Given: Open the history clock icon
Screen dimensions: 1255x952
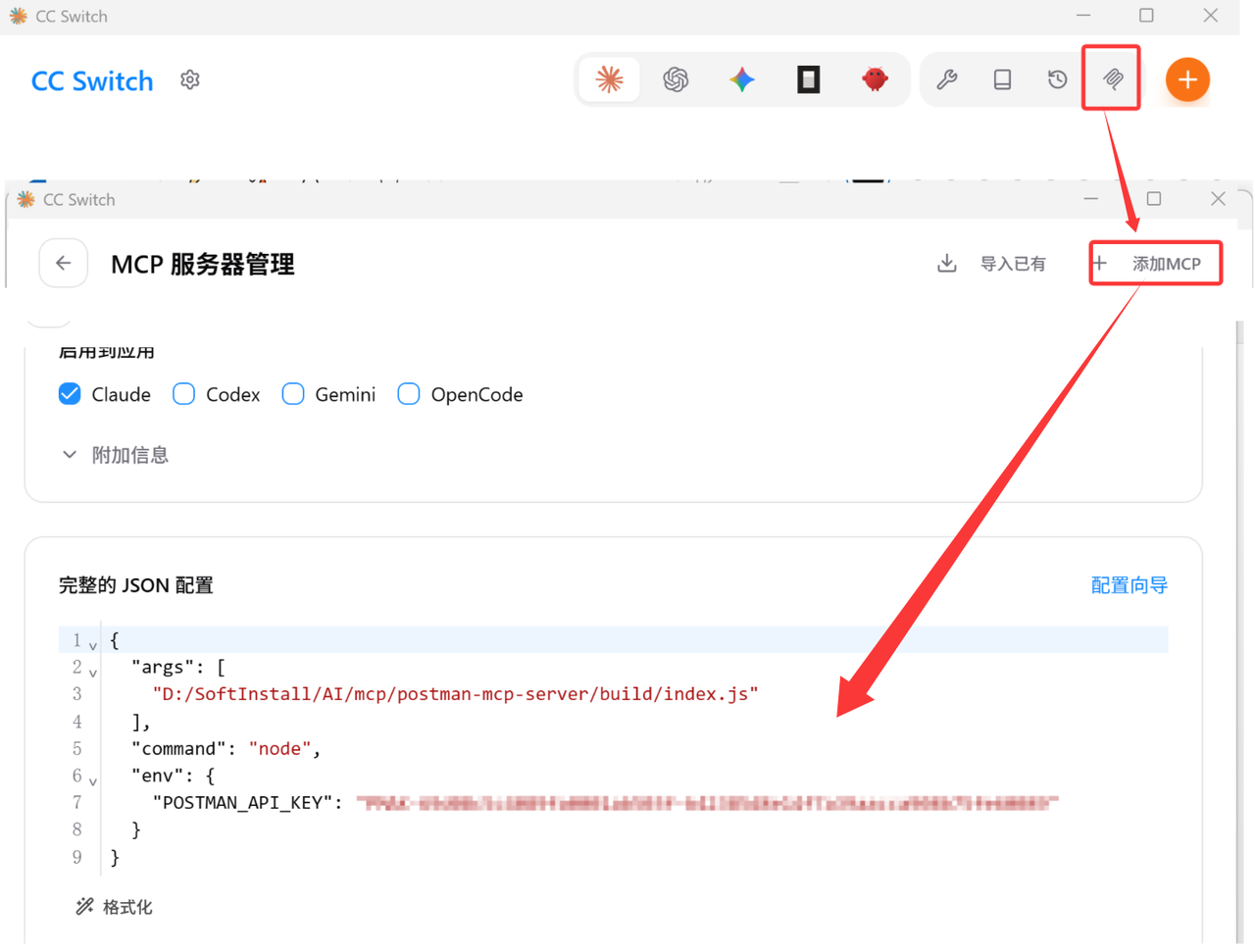Looking at the screenshot, I should [x=1057, y=79].
